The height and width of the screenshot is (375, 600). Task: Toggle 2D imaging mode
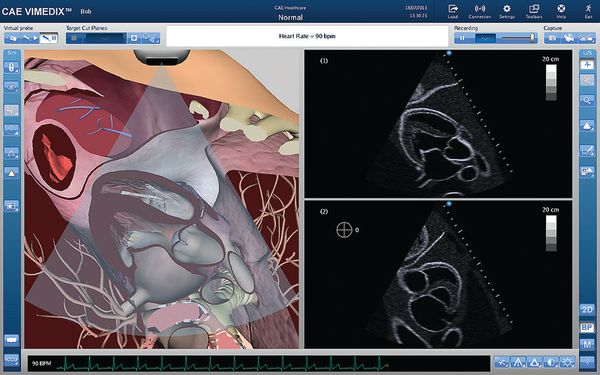click(587, 309)
